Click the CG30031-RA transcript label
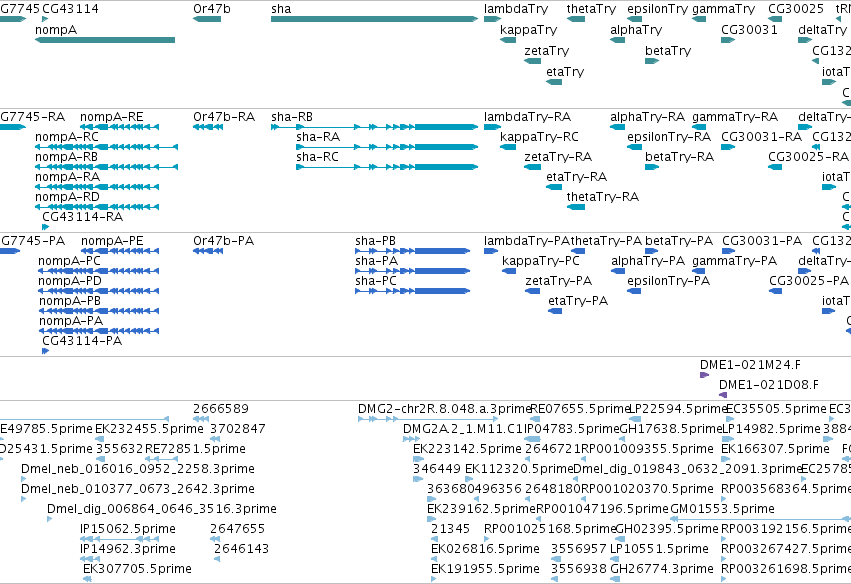Viewport: 851px width, 584px height. coord(761,137)
